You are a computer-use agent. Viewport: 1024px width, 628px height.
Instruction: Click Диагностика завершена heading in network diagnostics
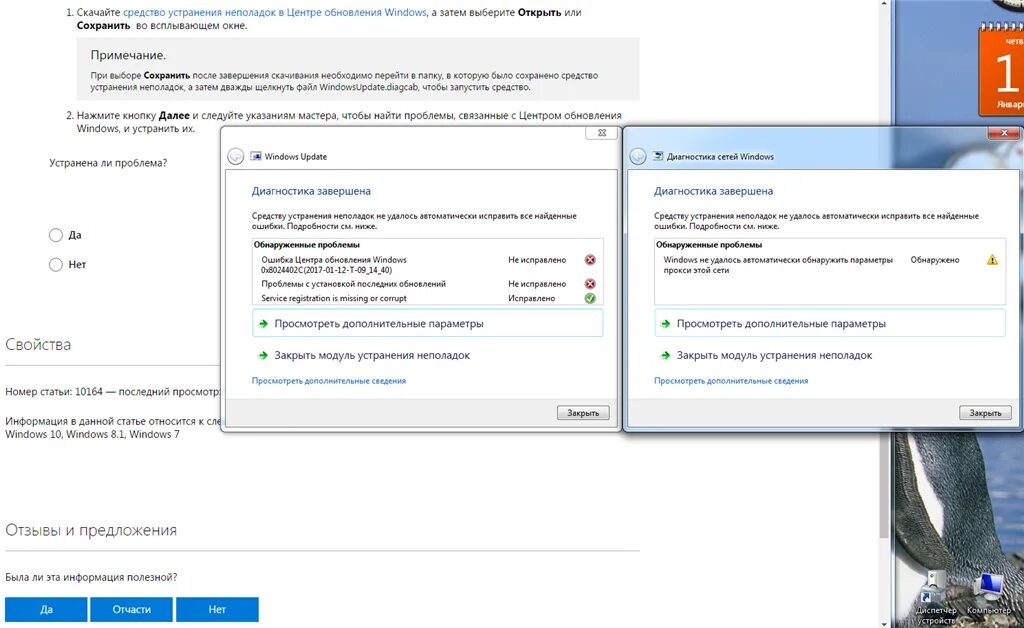(713, 191)
